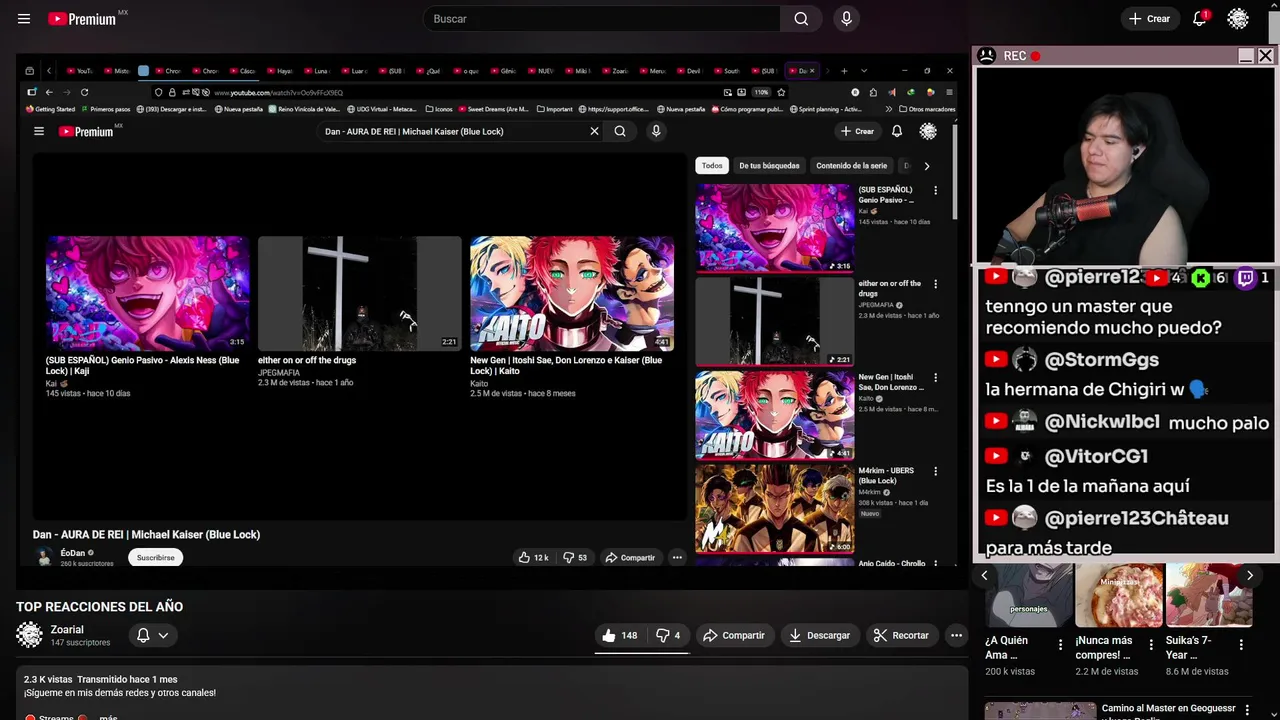Open inner video's more actions ellipsis
Viewport: 1280px width, 720px height.
click(677, 557)
